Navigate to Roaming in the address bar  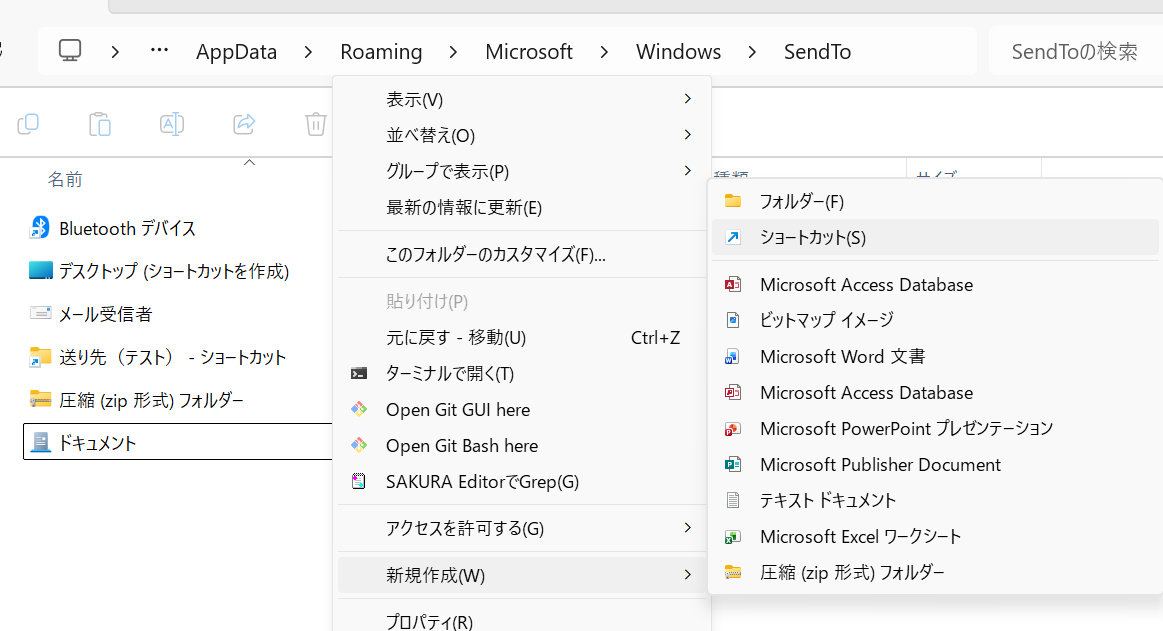[381, 52]
